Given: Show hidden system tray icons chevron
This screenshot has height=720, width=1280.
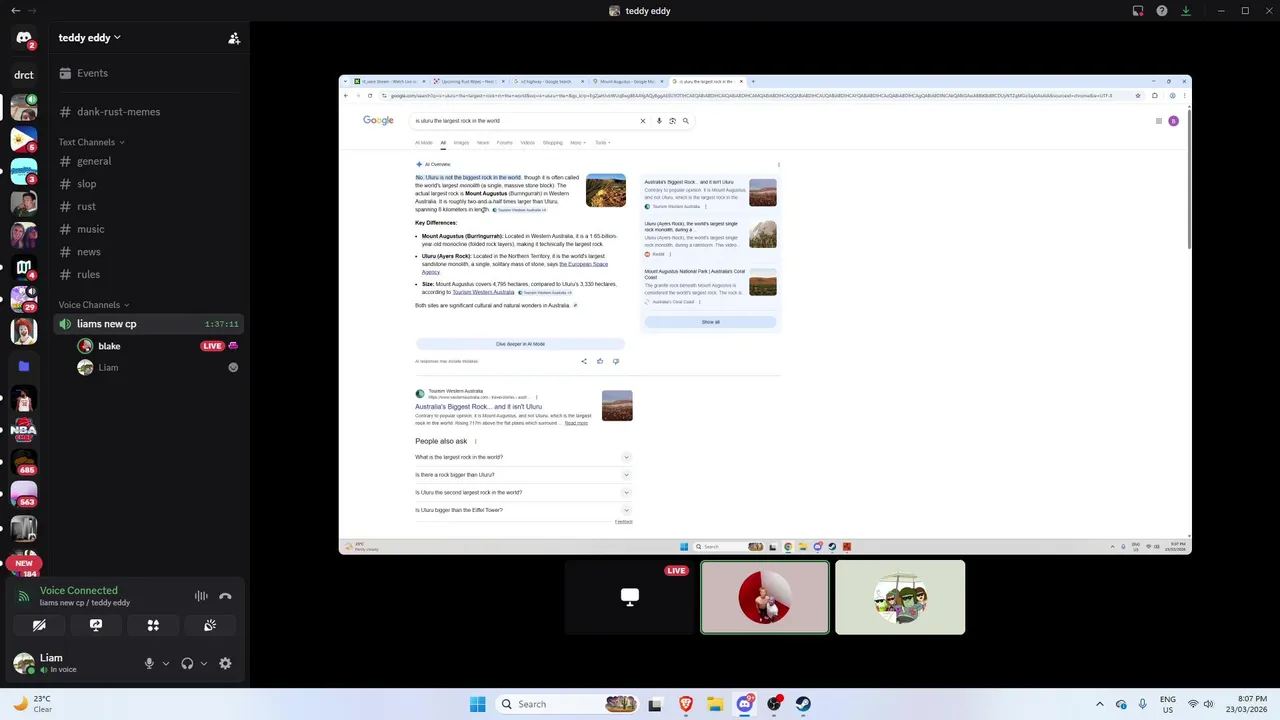Looking at the screenshot, I should tap(1099, 704).
